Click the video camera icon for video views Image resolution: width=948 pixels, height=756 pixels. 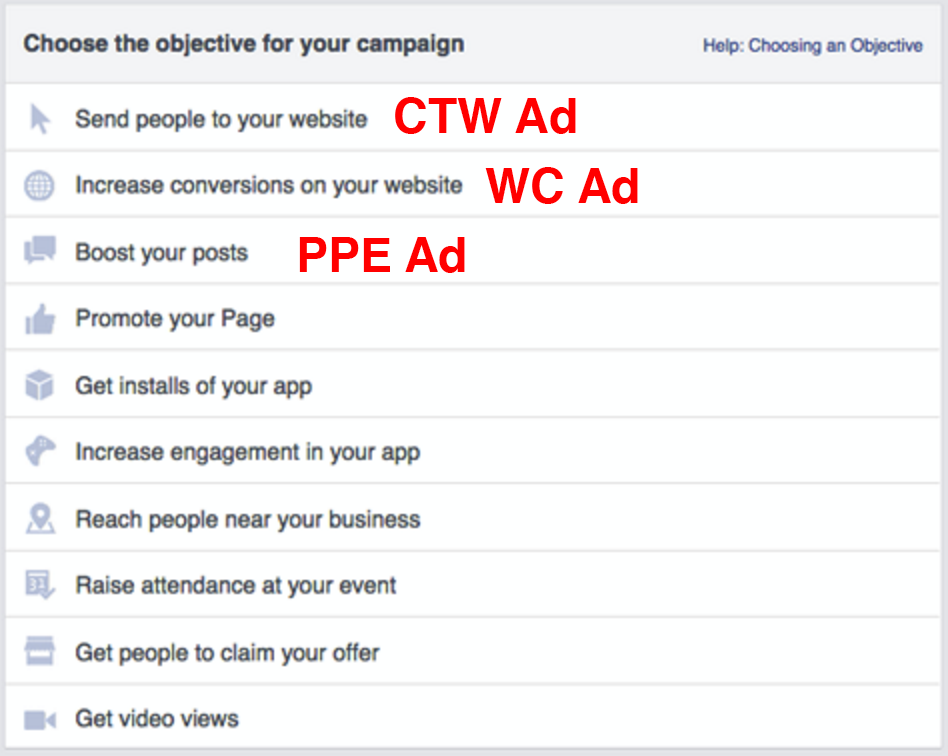tap(40, 720)
